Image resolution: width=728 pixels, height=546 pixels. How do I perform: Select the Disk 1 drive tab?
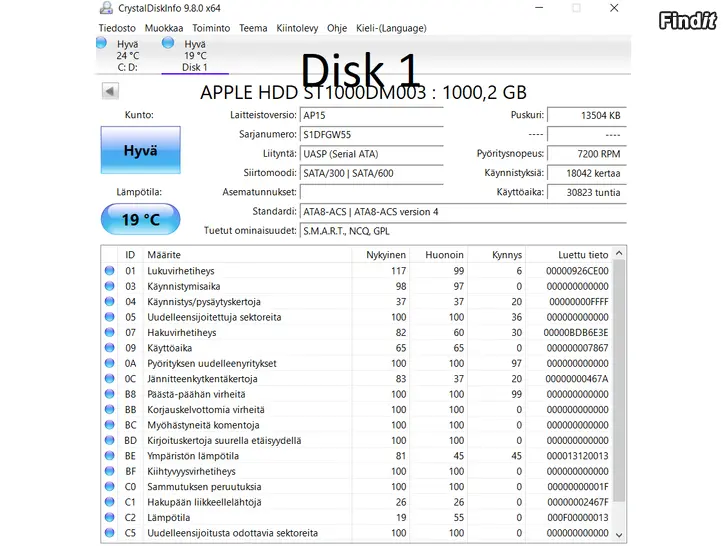(x=194, y=67)
